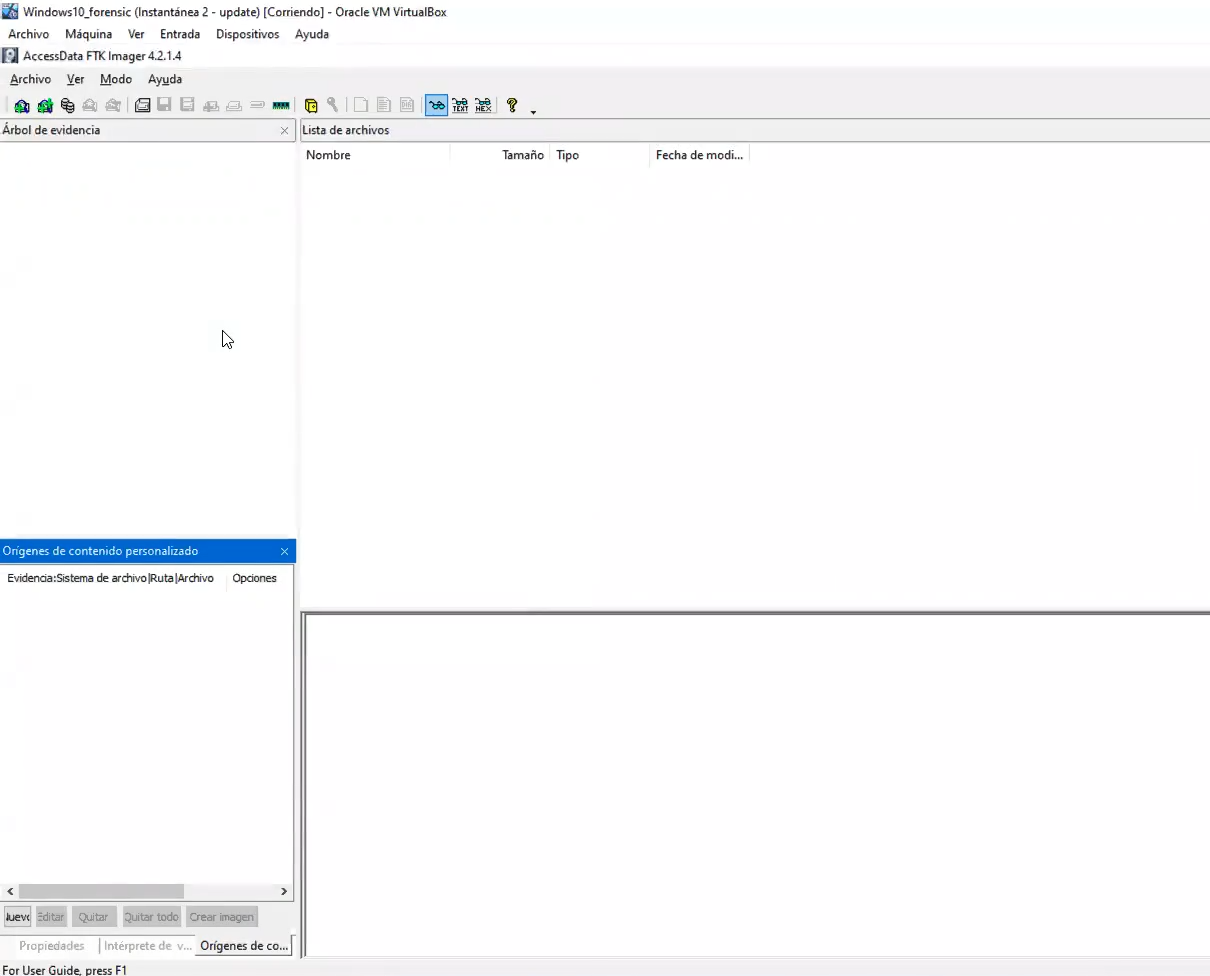Expand the toolbar options dropdown arrow
This screenshot has height=976, width=1210.
point(533,111)
